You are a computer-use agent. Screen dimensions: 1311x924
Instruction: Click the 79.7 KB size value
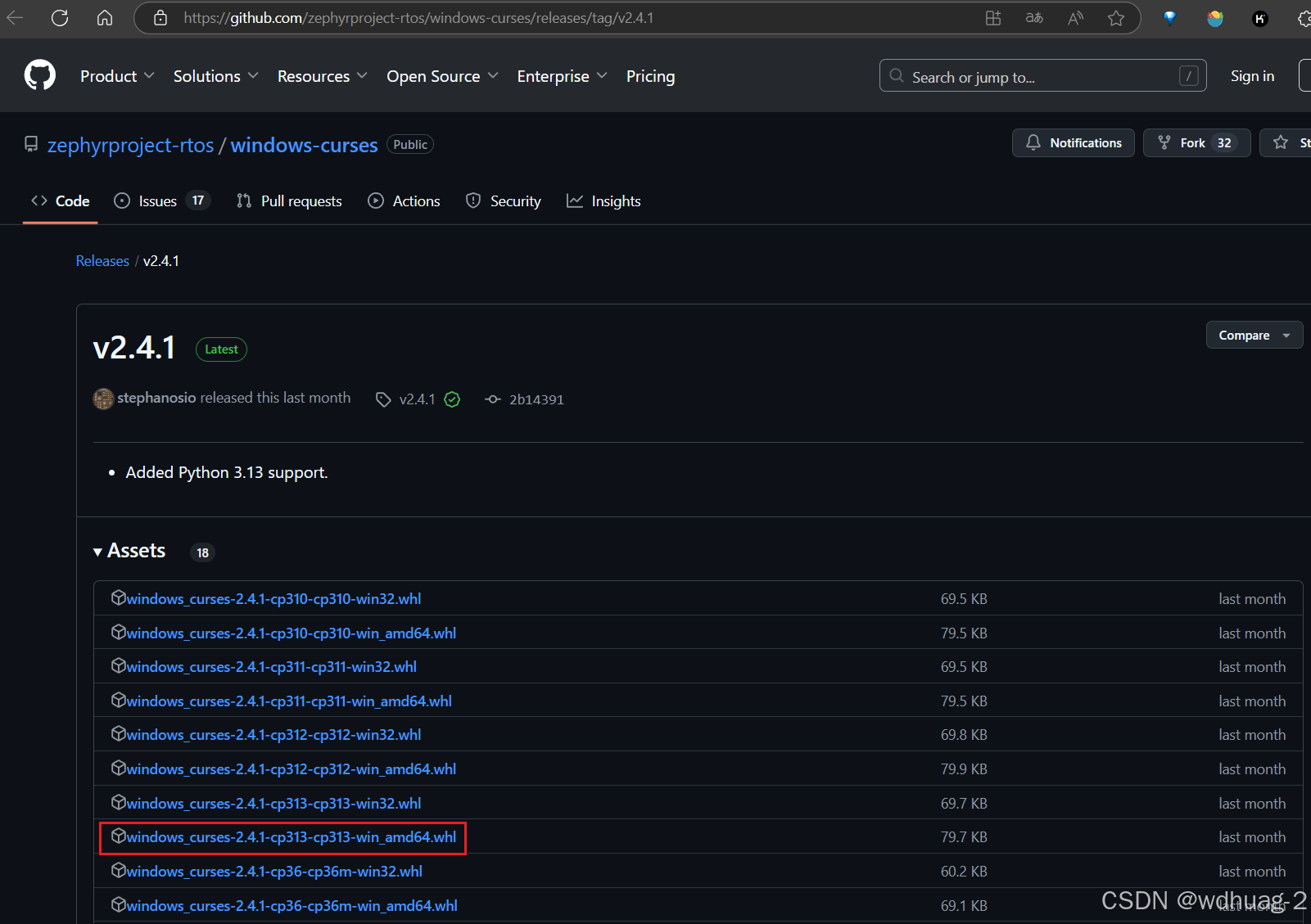[x=964, y=837]
